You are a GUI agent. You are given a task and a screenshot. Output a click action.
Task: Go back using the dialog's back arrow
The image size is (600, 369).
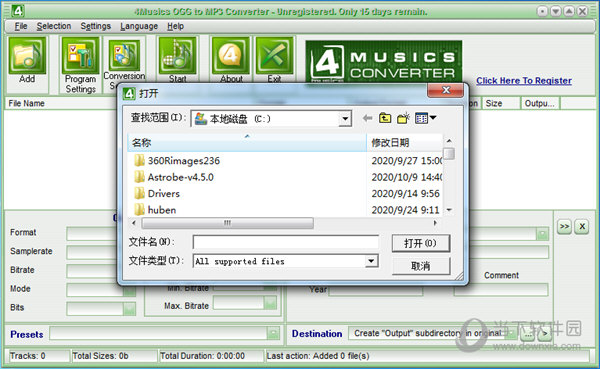coord(367,118)
